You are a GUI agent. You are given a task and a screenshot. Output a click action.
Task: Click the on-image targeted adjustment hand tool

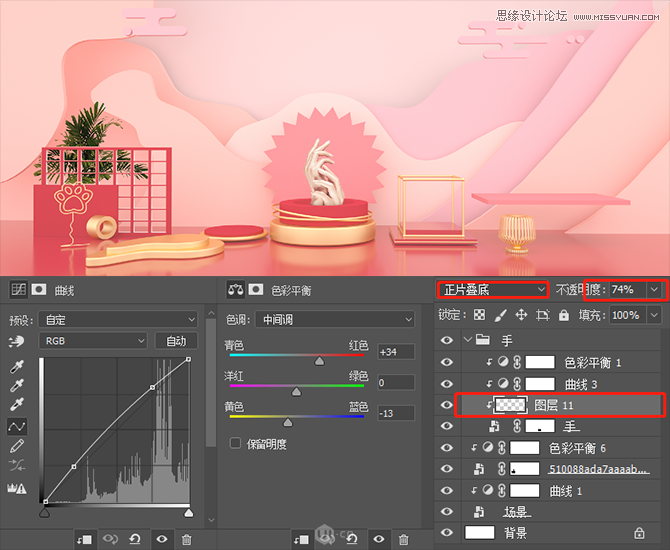click(x=16, y=340)
